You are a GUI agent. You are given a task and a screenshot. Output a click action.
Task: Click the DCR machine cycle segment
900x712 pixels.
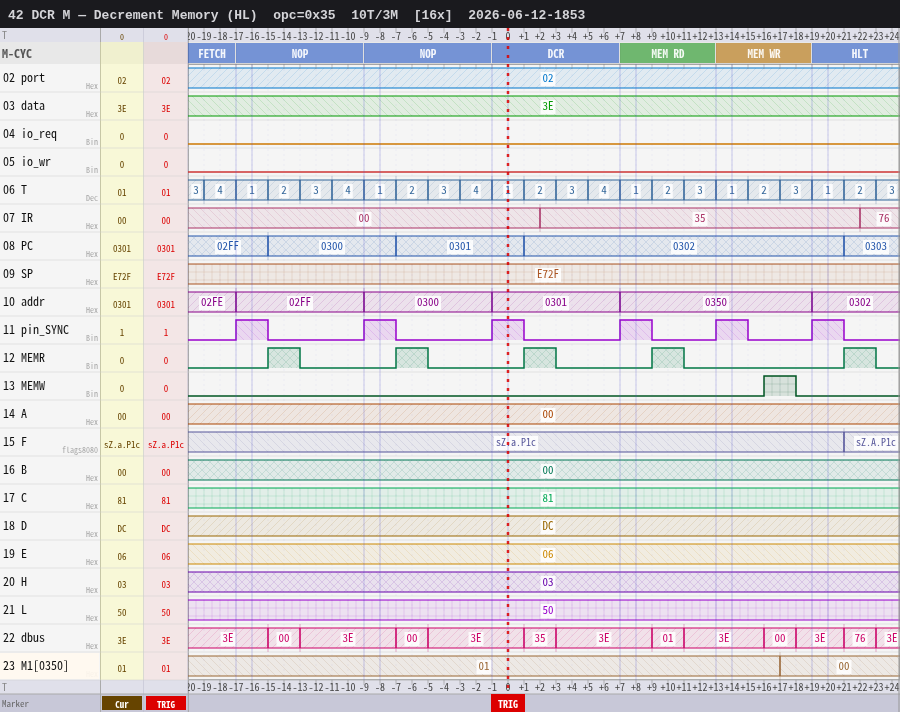coord(555,54)
